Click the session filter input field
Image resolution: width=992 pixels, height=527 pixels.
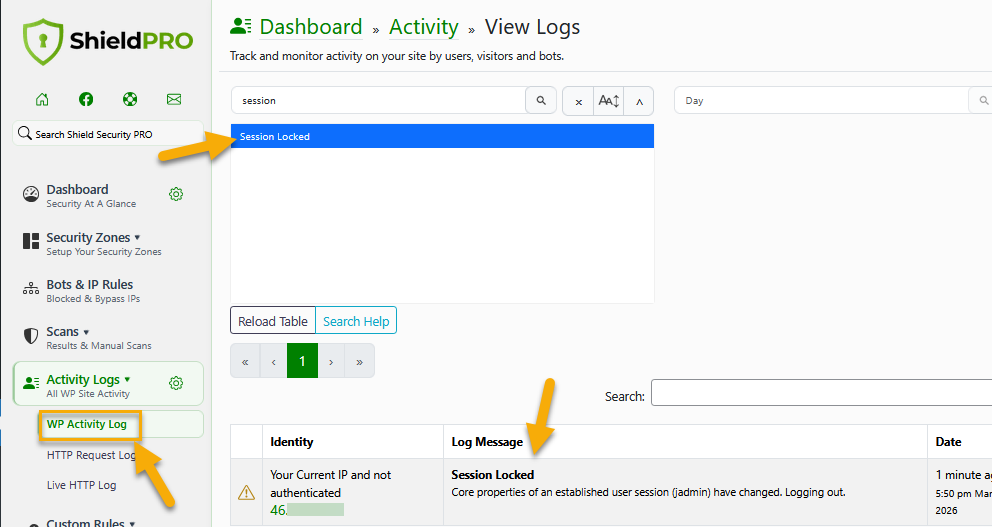(378, 100)
